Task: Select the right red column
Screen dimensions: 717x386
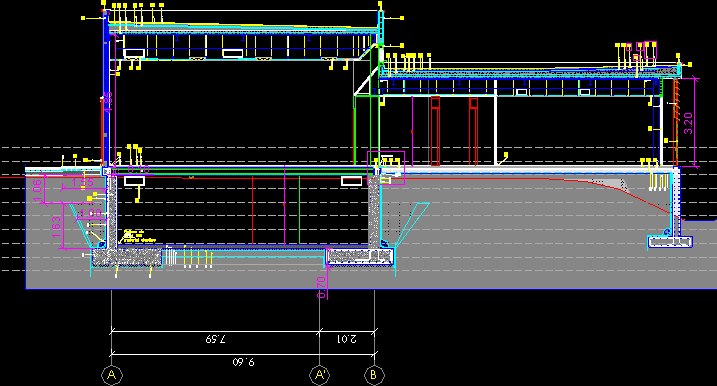Action: coord(474,131)
